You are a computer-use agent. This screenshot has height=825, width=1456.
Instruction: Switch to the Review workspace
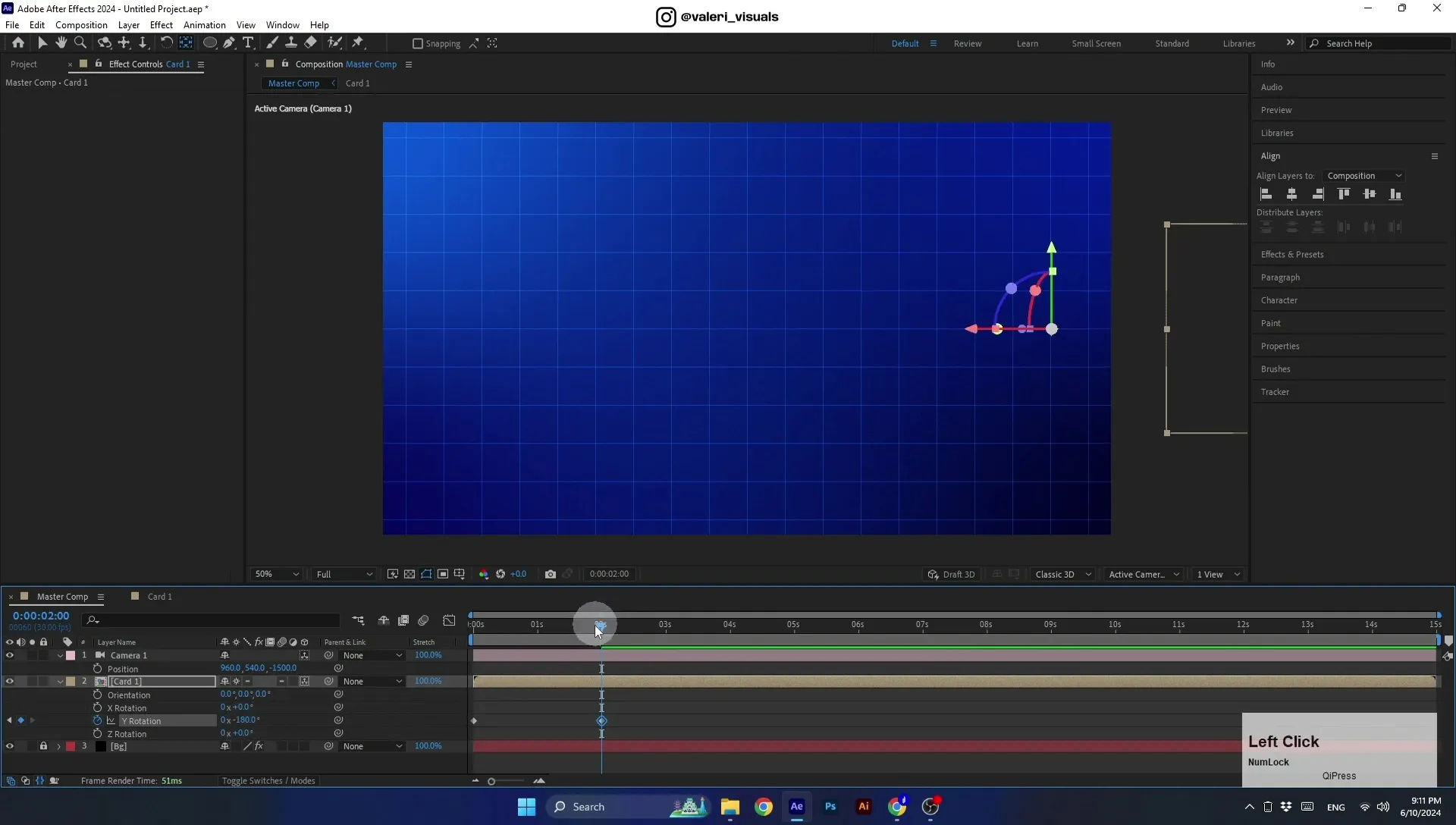tap(968, 43)
